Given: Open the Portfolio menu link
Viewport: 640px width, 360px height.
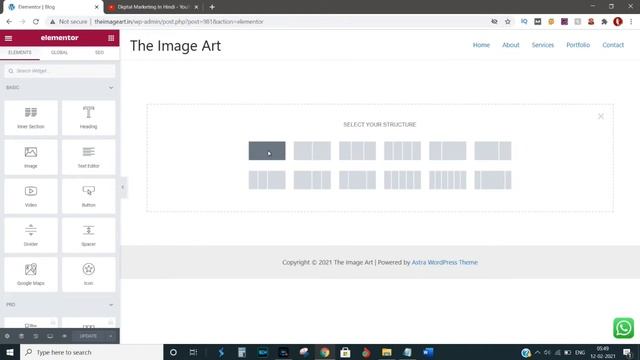Looking at the screenshot, I should tap(578, 45).
